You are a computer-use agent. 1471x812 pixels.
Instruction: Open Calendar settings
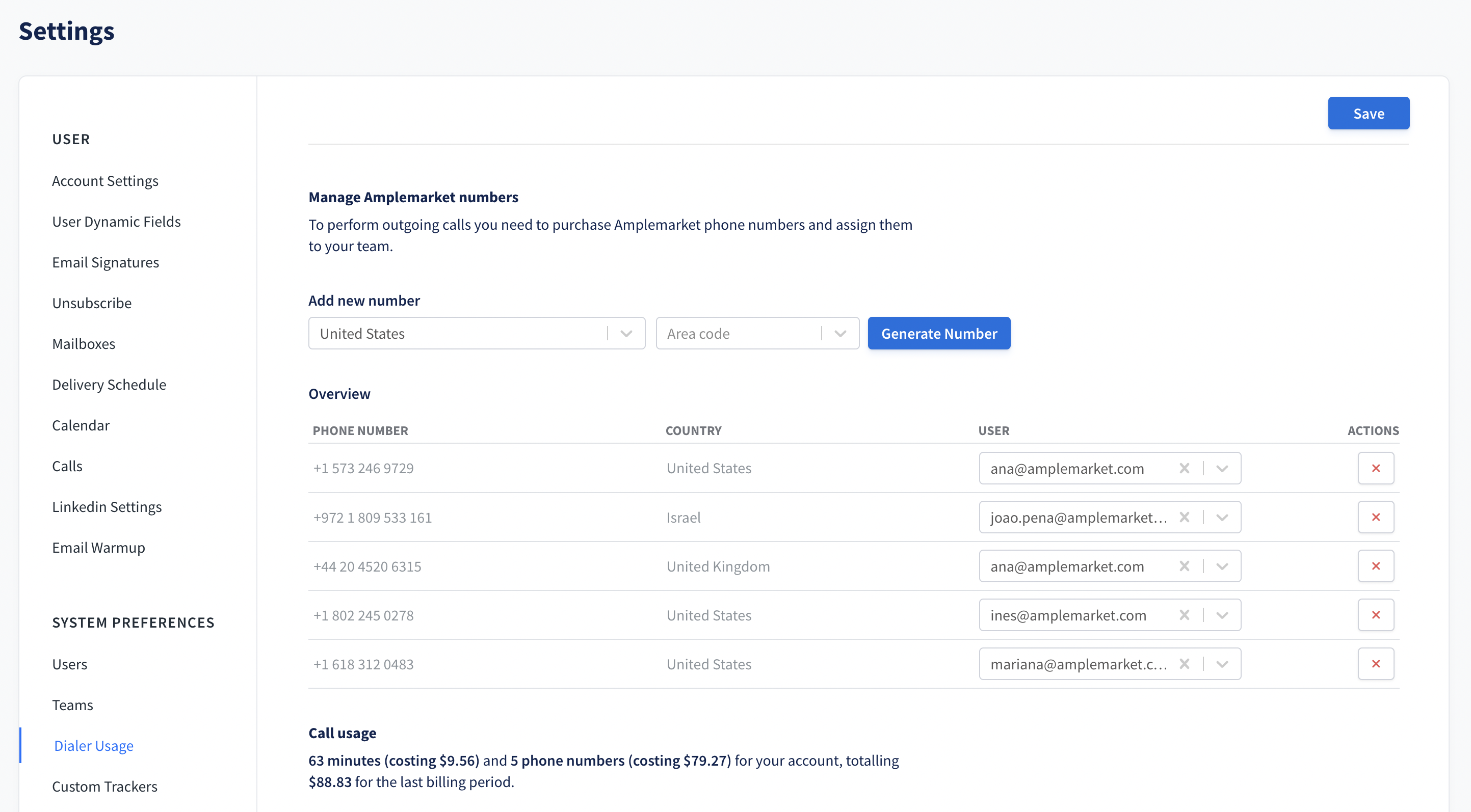[81, 426]
